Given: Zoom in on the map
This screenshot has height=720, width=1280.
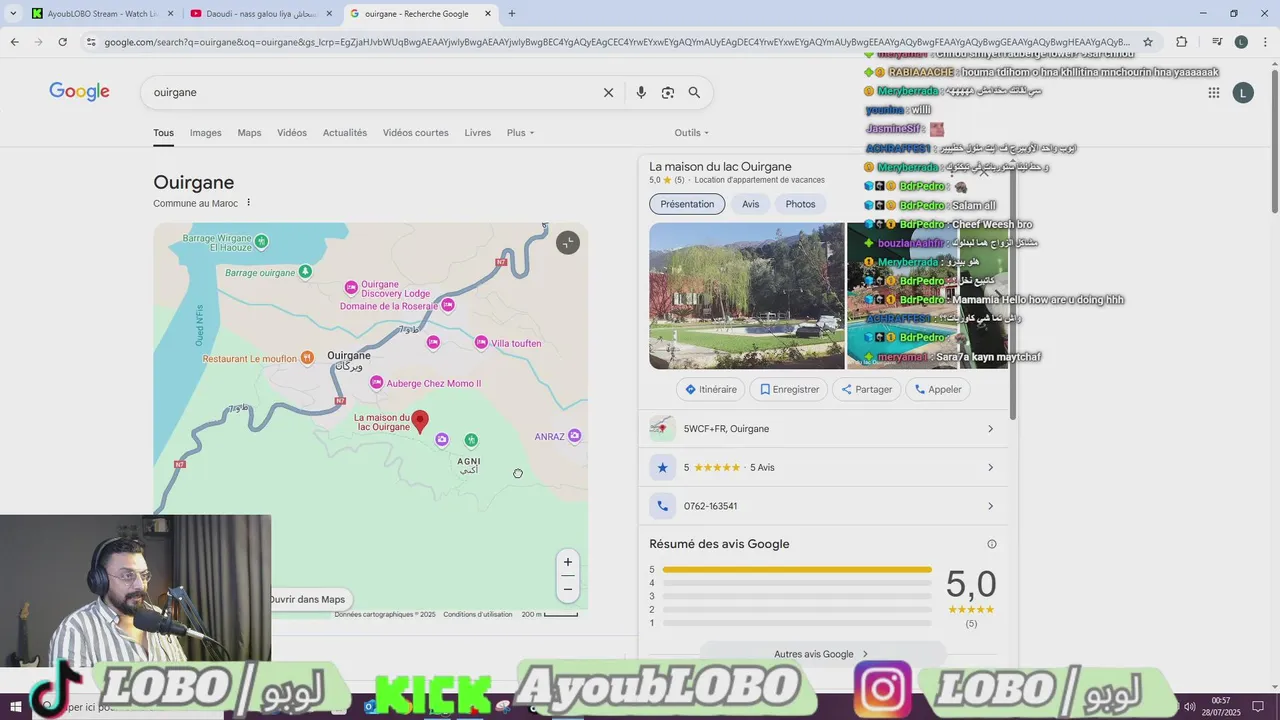Looking at the screenshot, I should 568,562.
